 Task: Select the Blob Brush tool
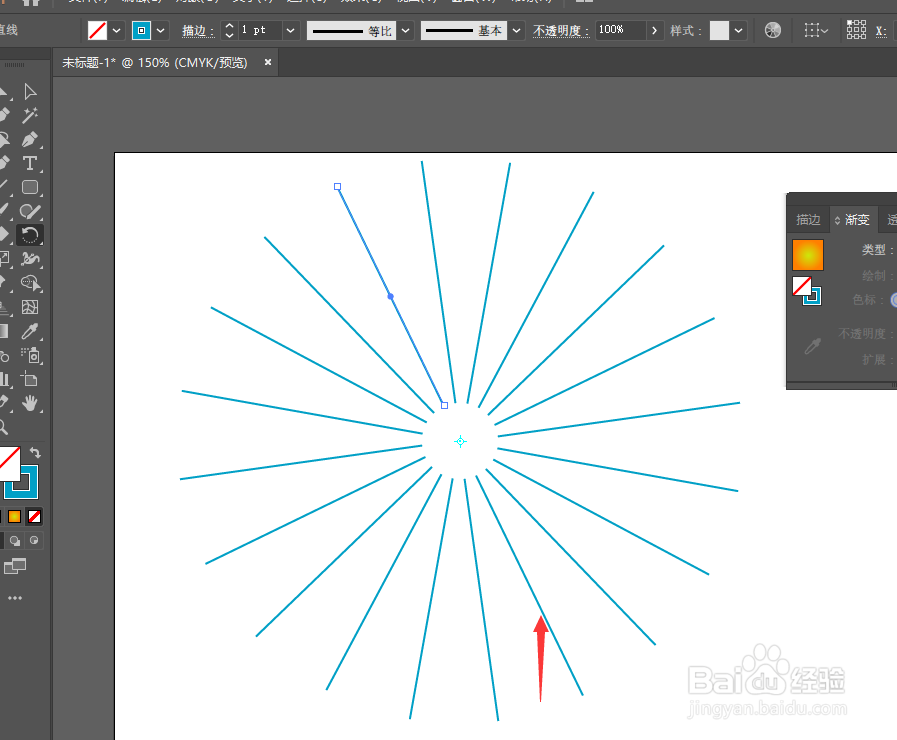tap(30, 211)
